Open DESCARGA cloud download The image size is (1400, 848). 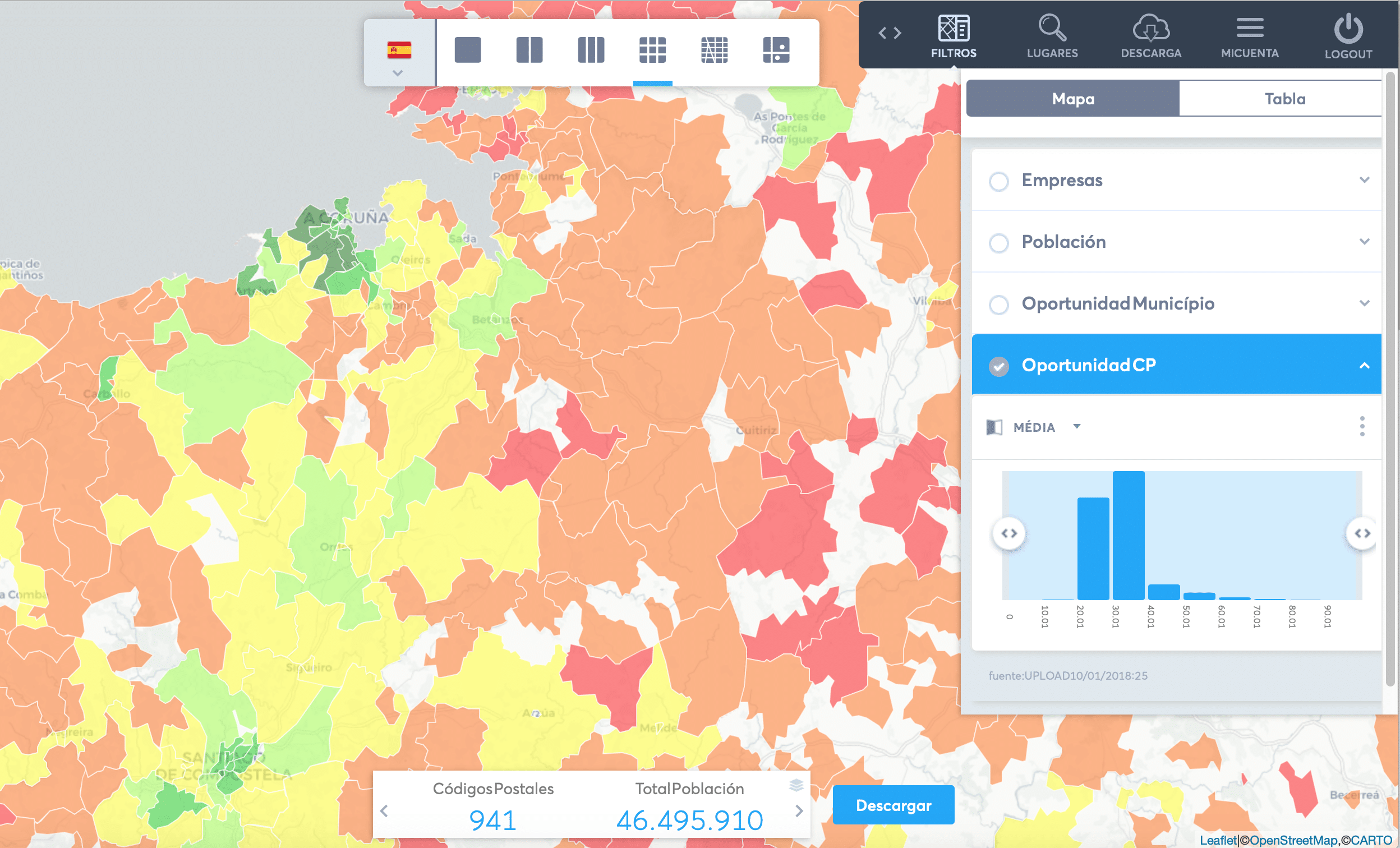pos(1150,36)
